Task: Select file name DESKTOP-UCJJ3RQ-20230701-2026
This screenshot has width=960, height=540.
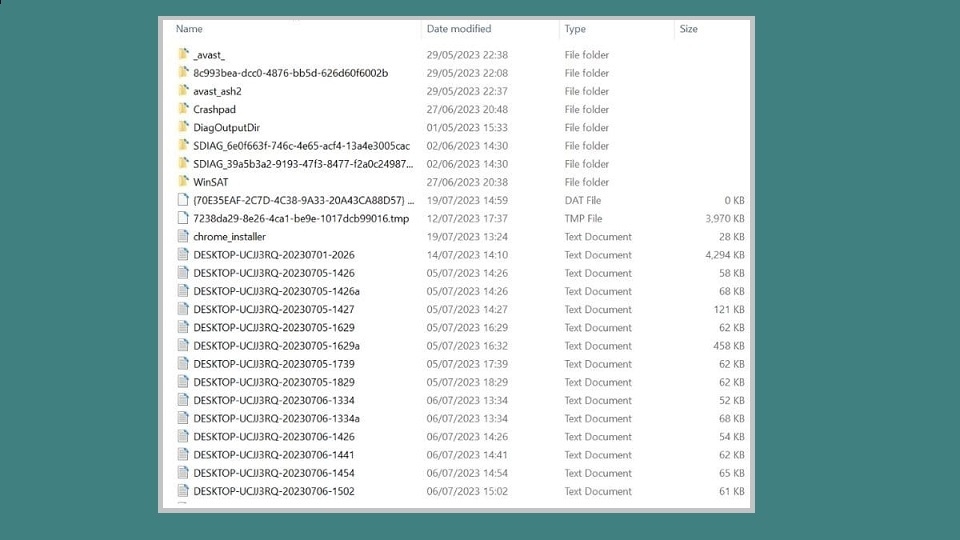Action: pos(274,255)
